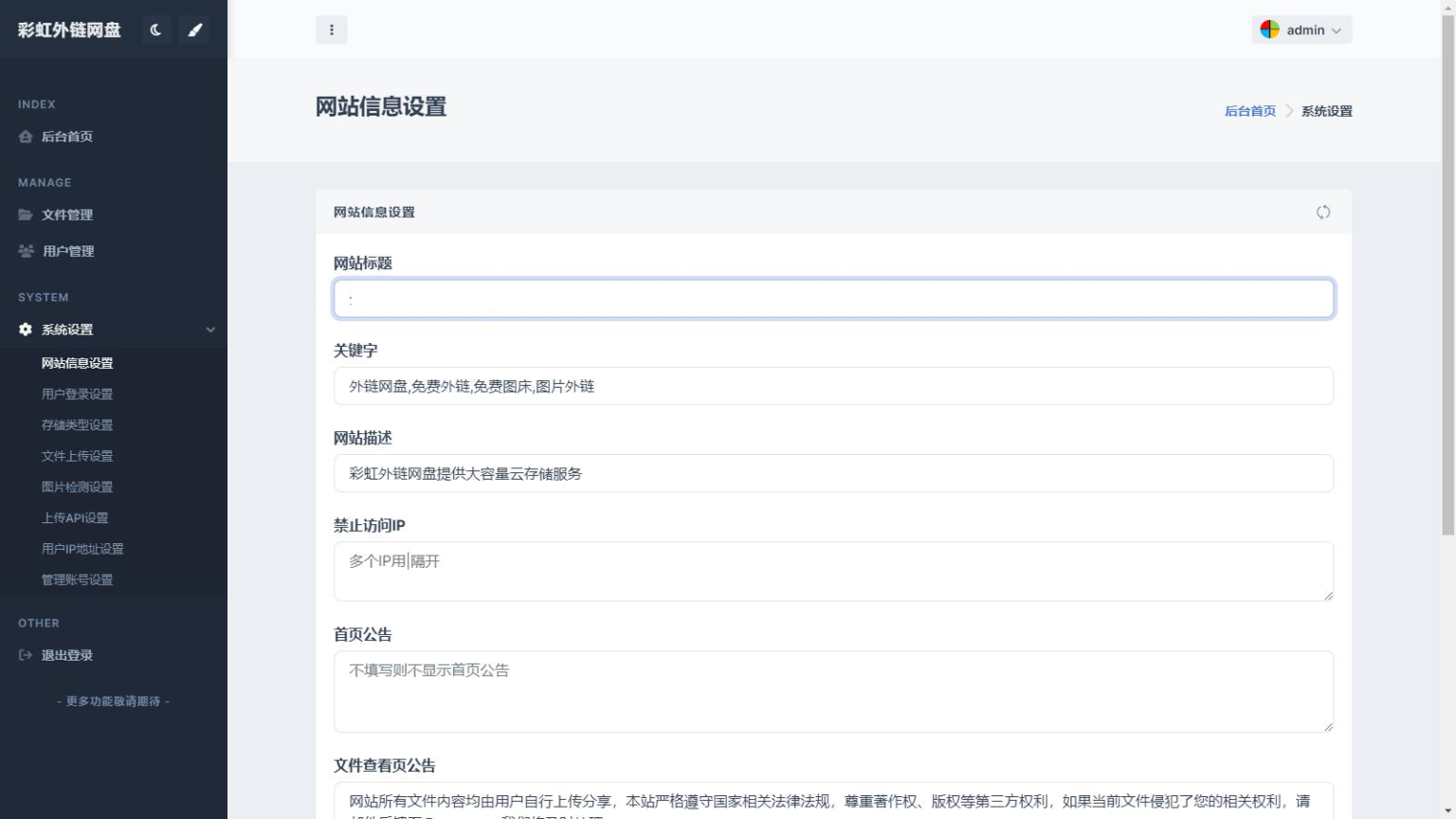Click the 后台首页 breadcrumb link
Screen dimensions: 1456x819
1249,111
